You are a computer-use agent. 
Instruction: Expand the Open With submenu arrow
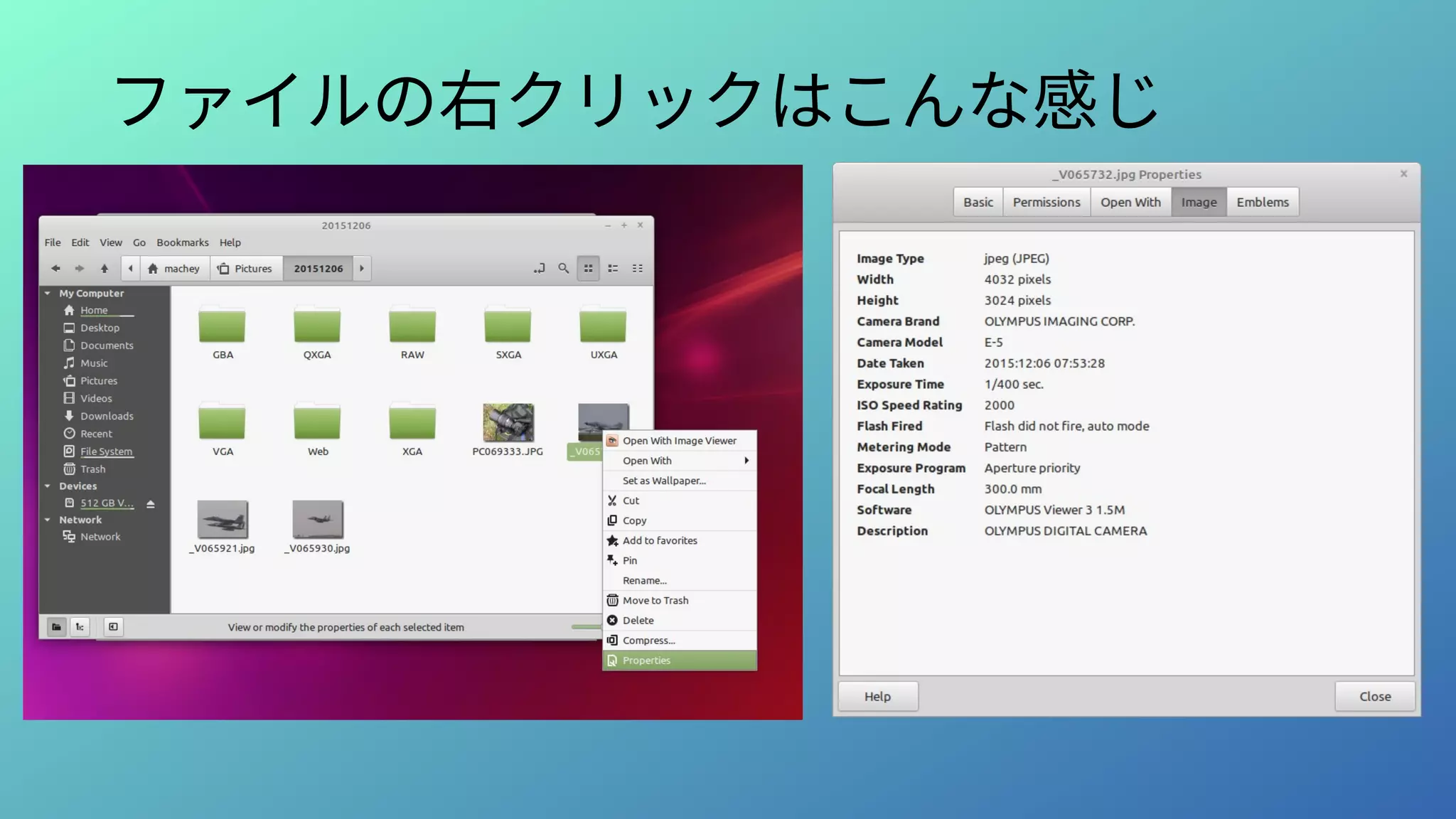coord(746,461)
